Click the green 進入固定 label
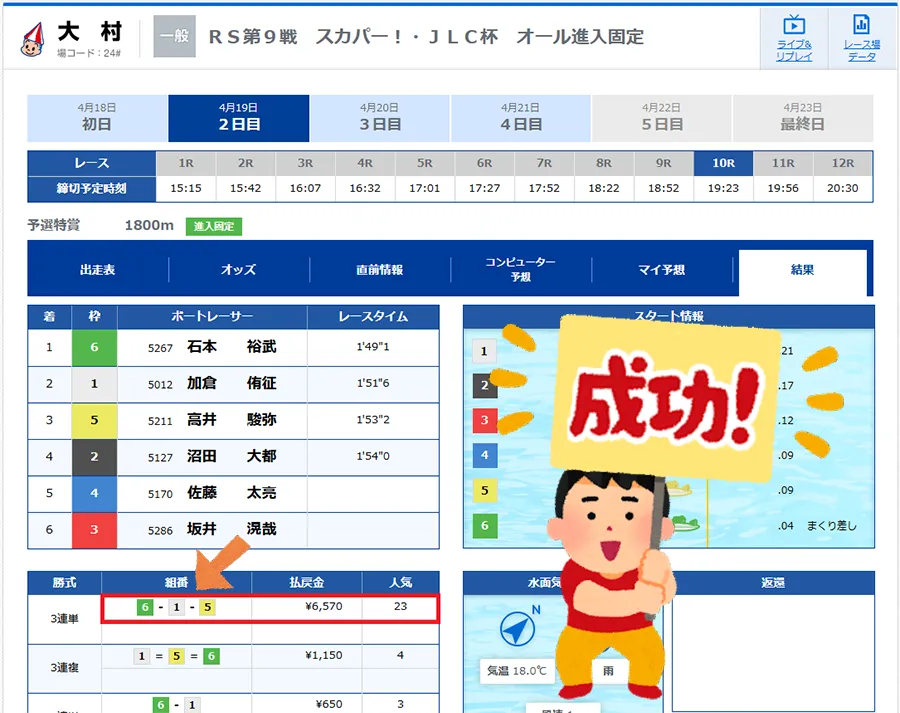Screen dimensions: 900x713 tap(213, 227)
